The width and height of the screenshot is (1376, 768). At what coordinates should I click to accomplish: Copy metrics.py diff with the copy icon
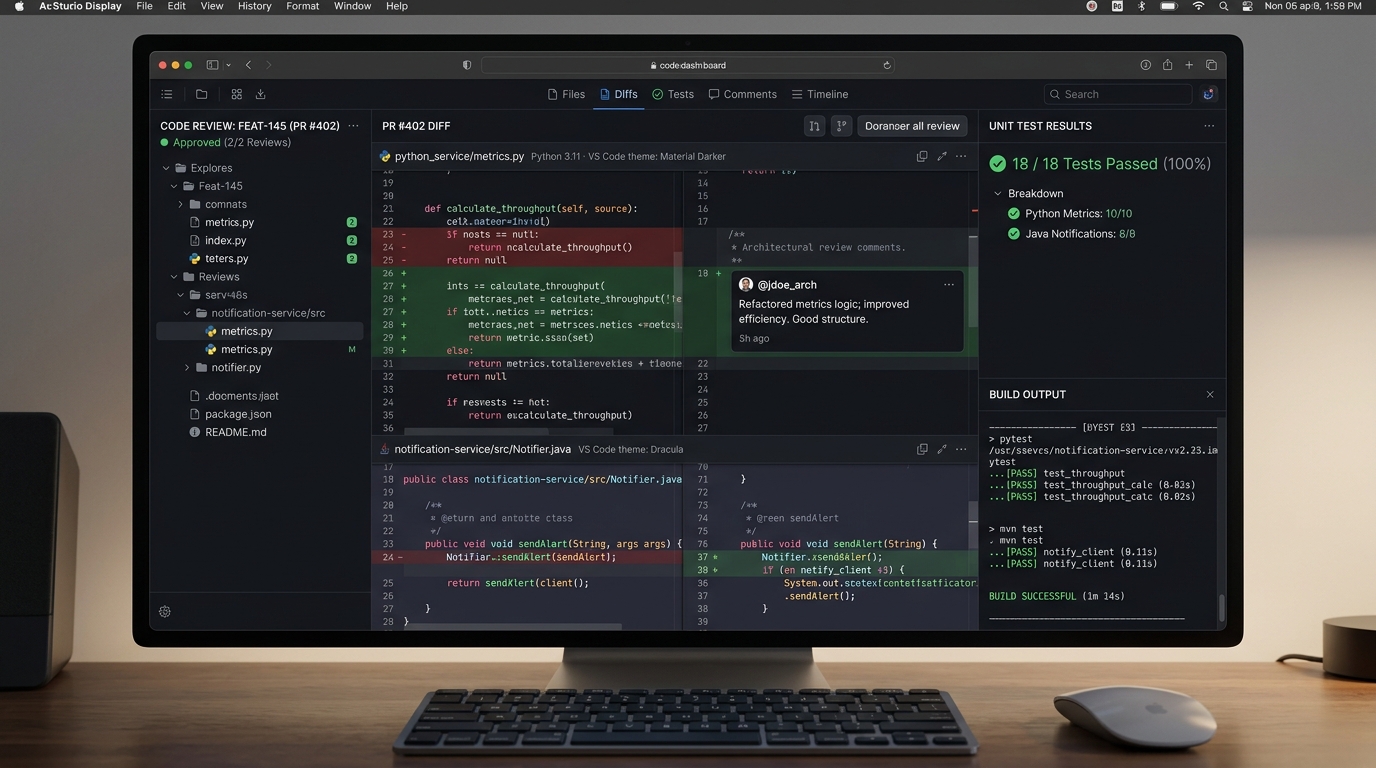click(922, 156)
